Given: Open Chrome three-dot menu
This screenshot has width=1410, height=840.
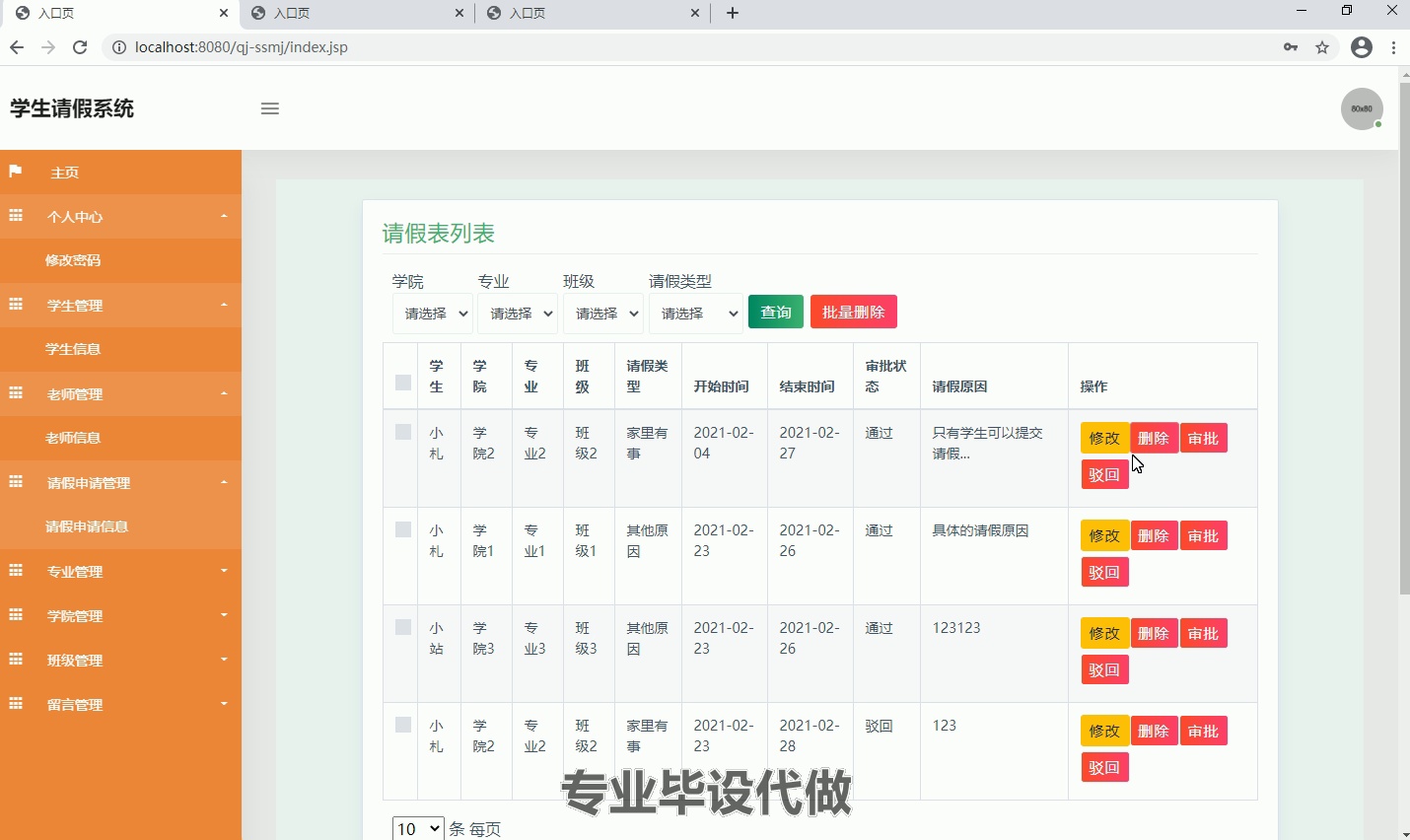Looking at the screenshot, I should coord(1393,47).
